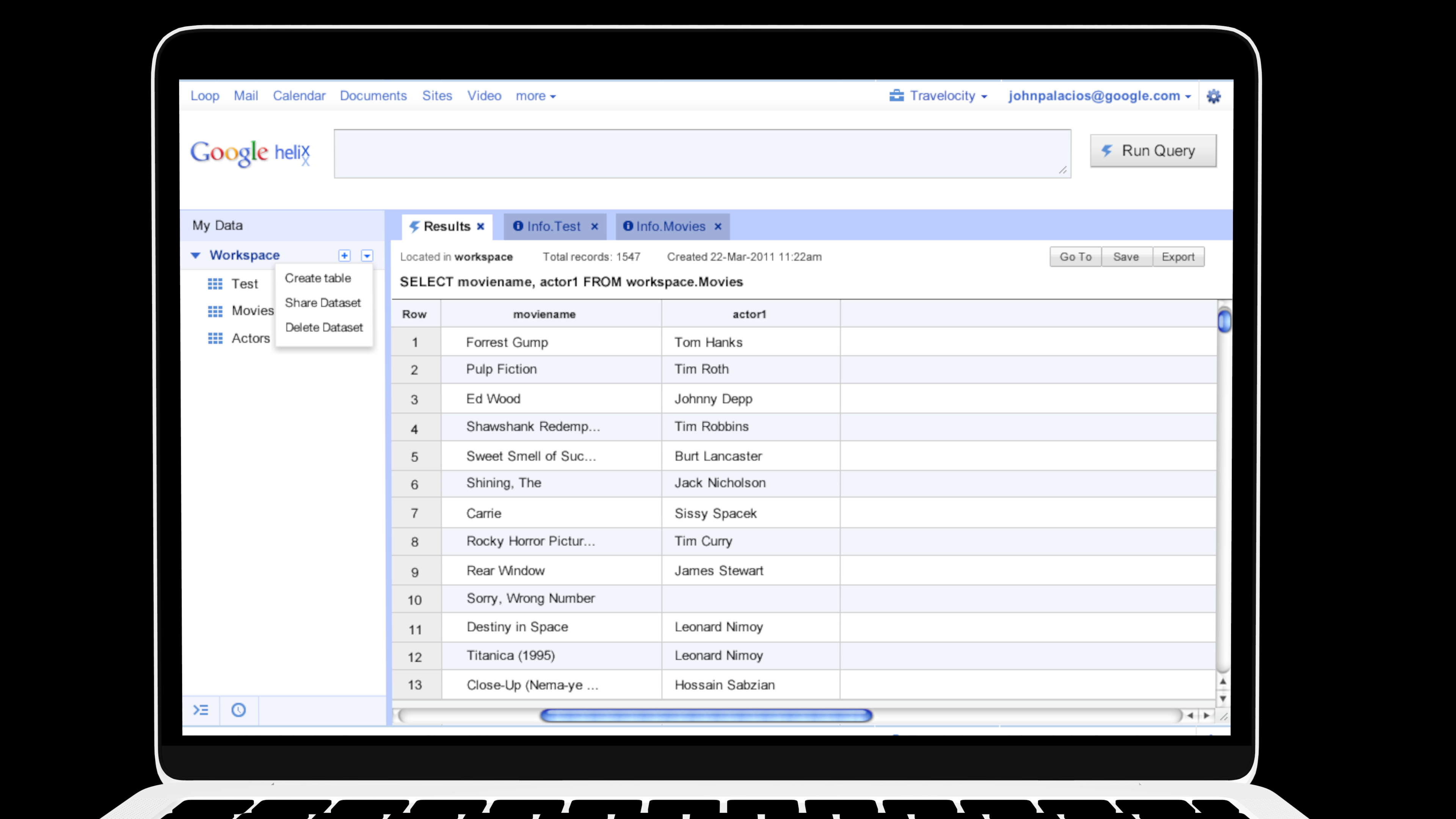Screen dimensions: 1456x819
Task: Click the Test dataset icon
Action: [215, 283]
